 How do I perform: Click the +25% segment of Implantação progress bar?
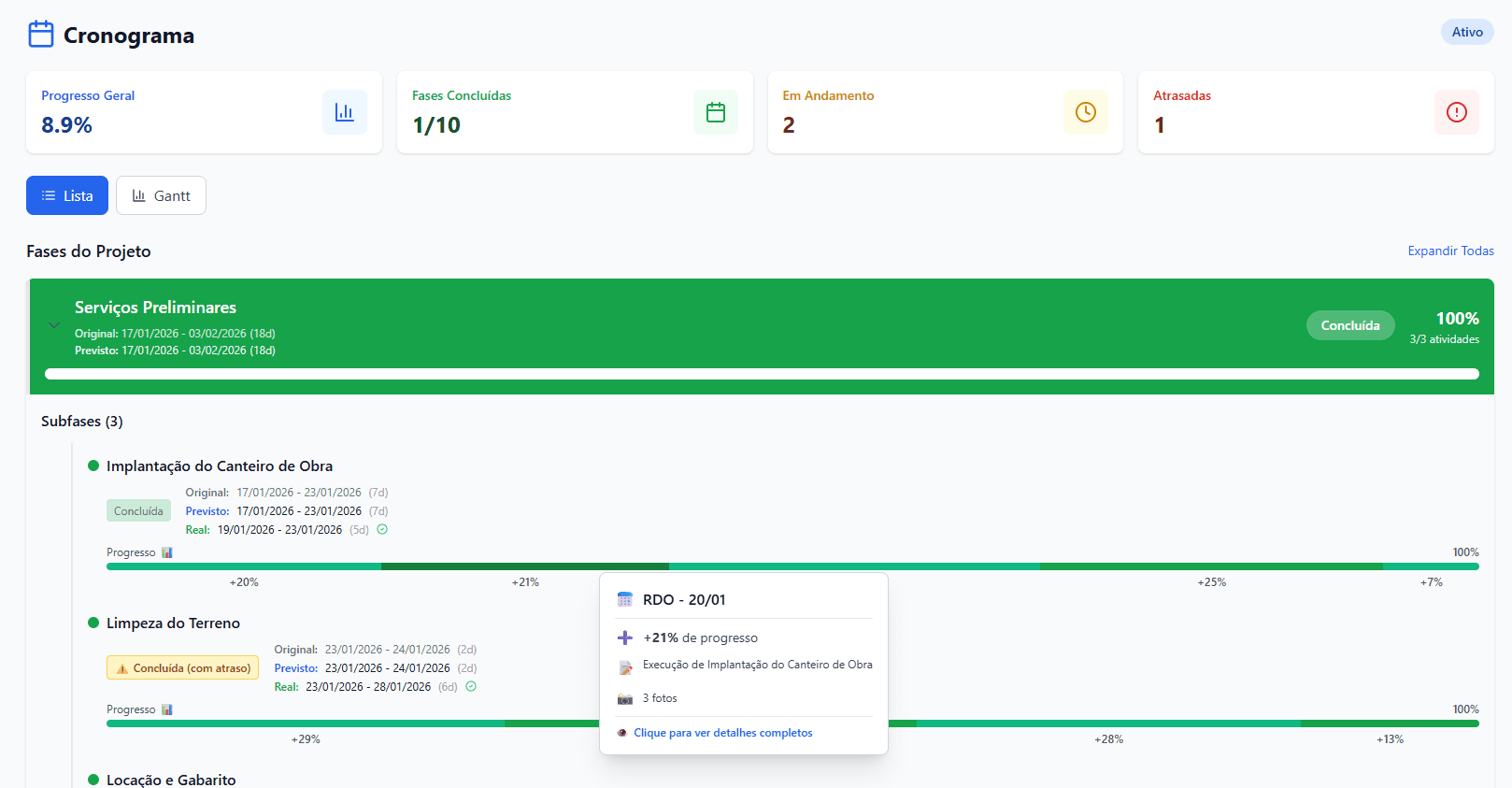pyautogui.click(x=1211, y=566)
